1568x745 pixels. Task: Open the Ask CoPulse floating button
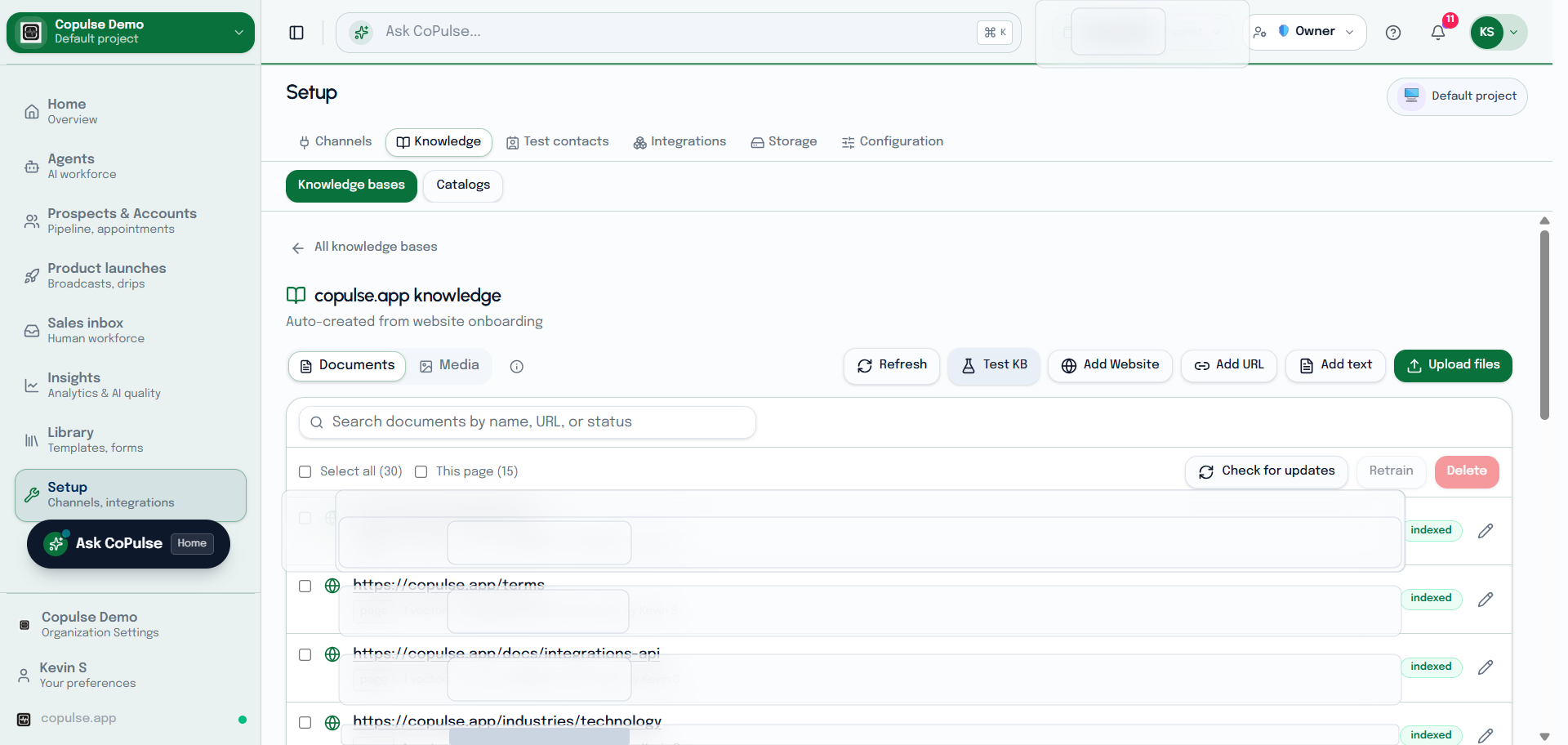(128, 544)
